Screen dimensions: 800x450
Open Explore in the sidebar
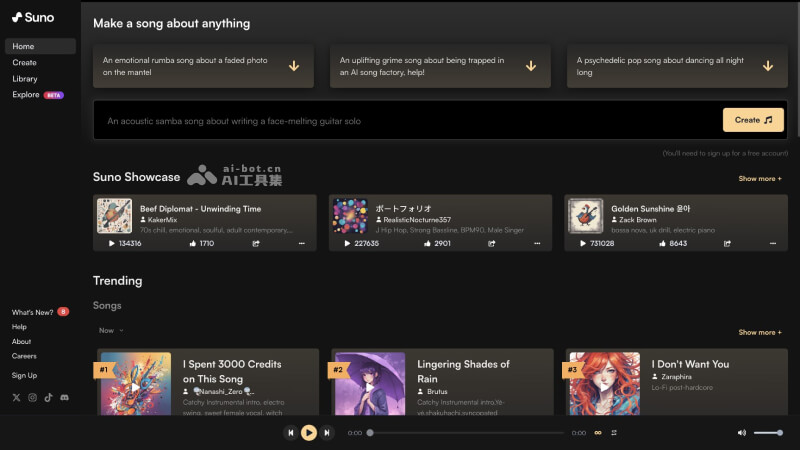(26, 94)
